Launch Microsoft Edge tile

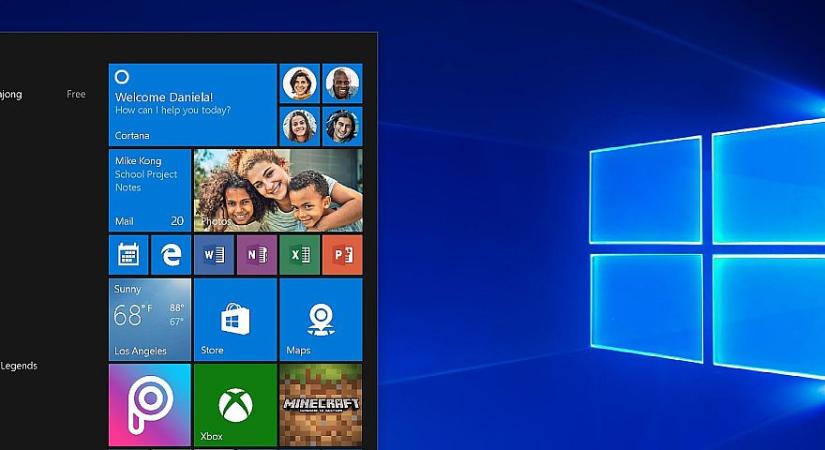pos(171,255)
